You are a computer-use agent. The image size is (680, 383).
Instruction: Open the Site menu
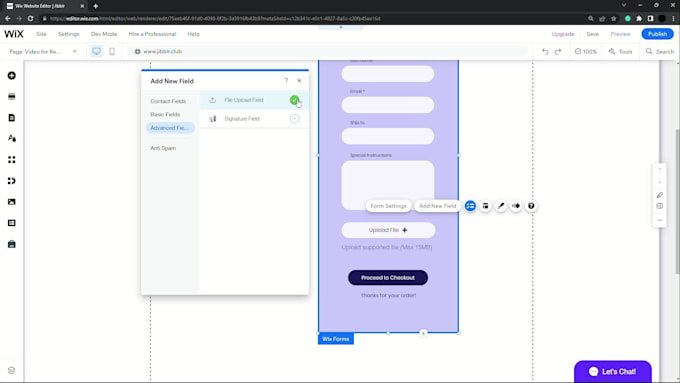[x=41, y=34]
